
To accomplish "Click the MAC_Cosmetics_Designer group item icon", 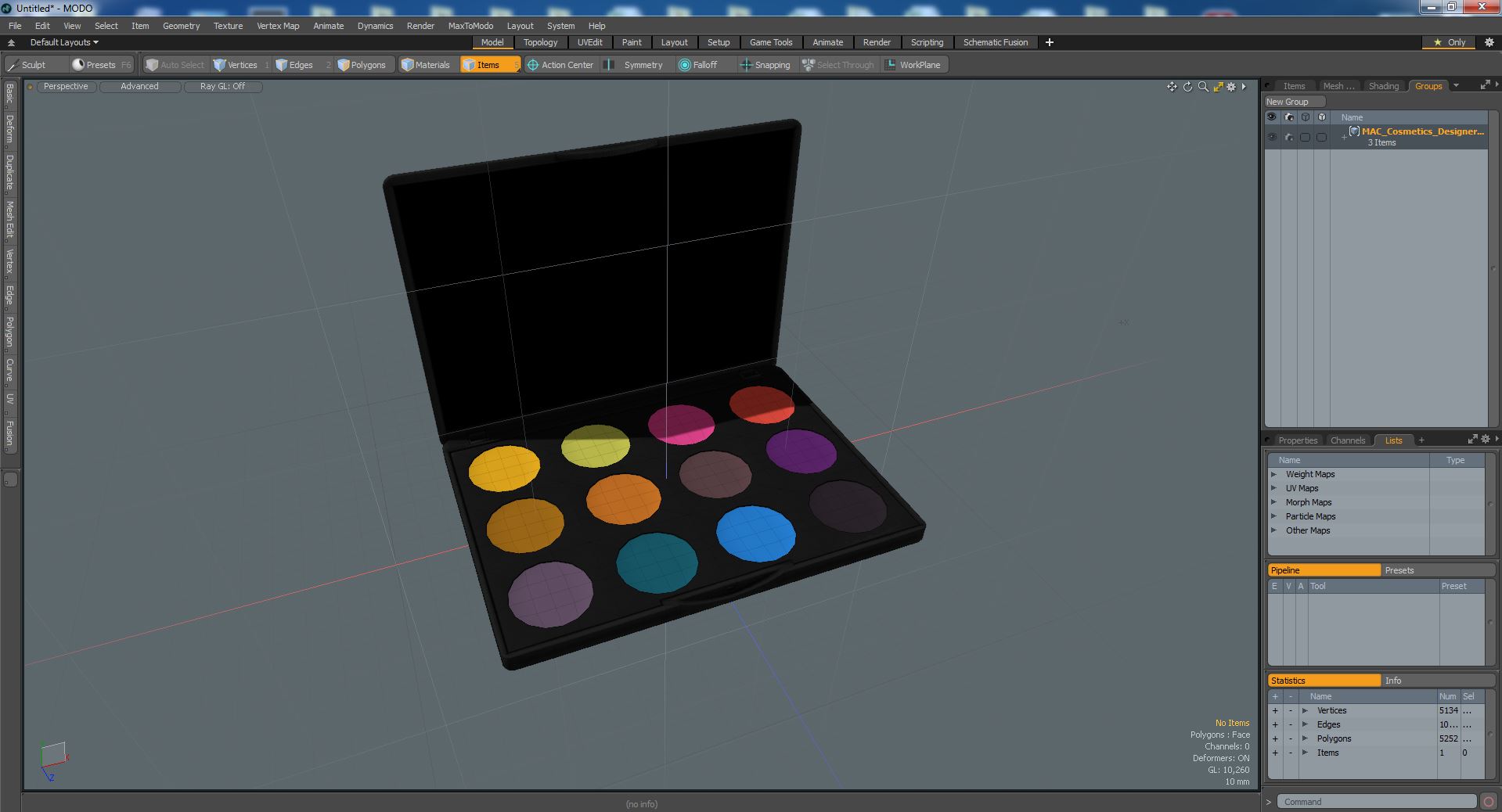I will (x=1354, y=131).
